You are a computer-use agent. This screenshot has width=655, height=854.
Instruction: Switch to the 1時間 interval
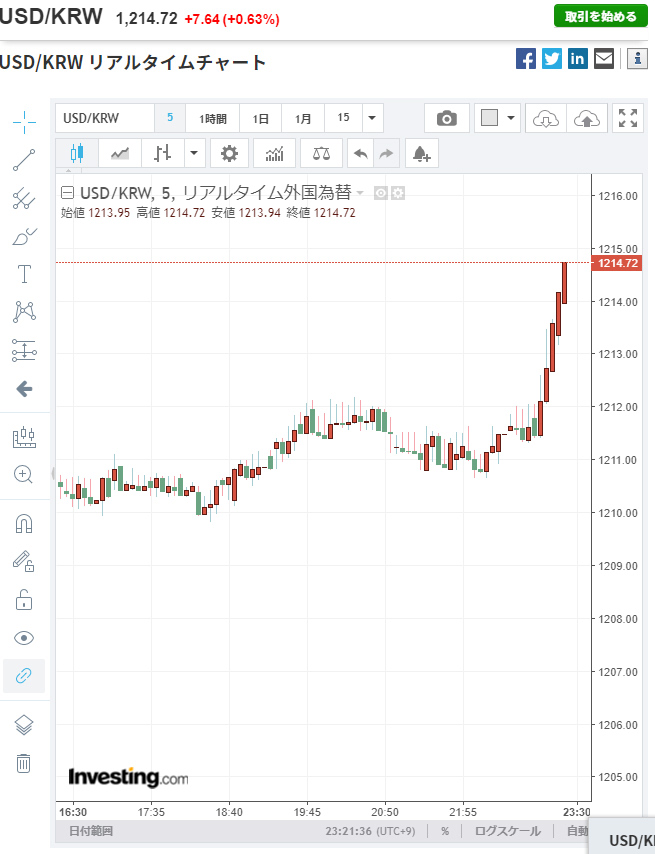coord(212,118)
